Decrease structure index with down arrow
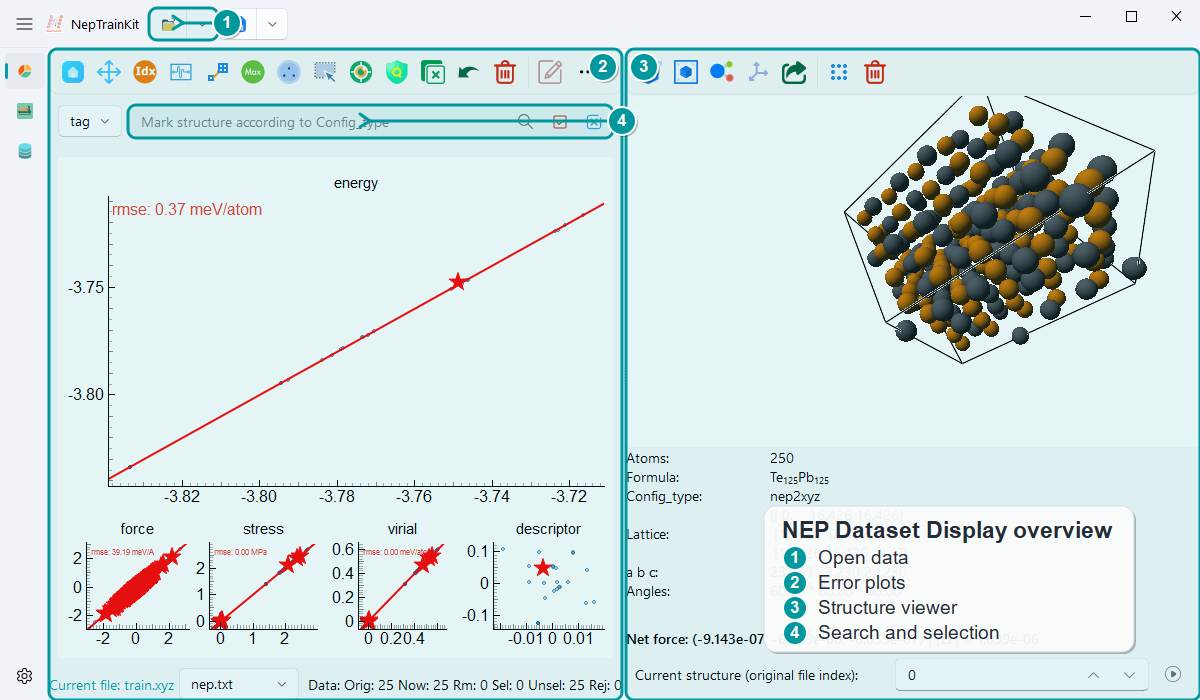 [1130, 675]
